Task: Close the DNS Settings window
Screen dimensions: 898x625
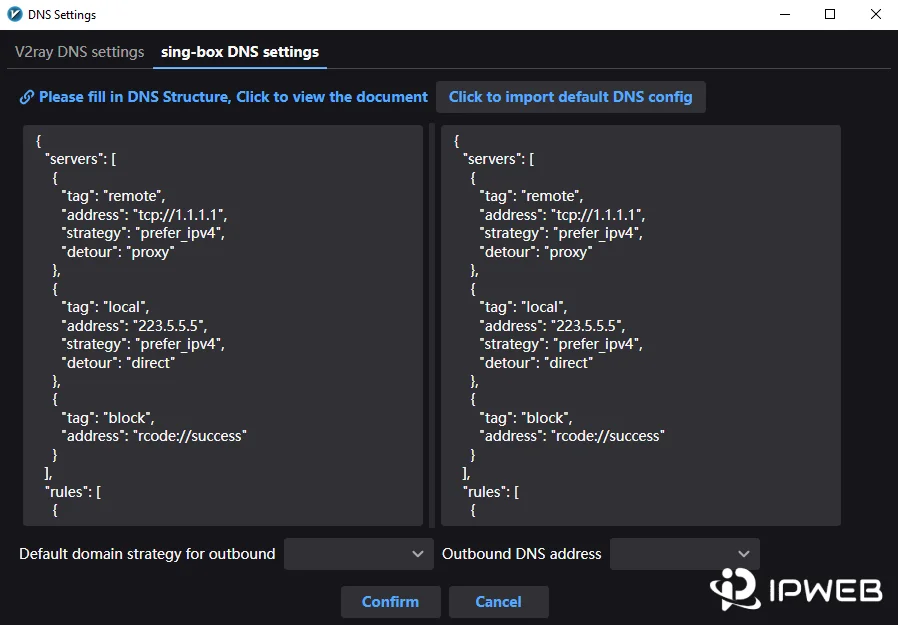Action: point(876,14)
